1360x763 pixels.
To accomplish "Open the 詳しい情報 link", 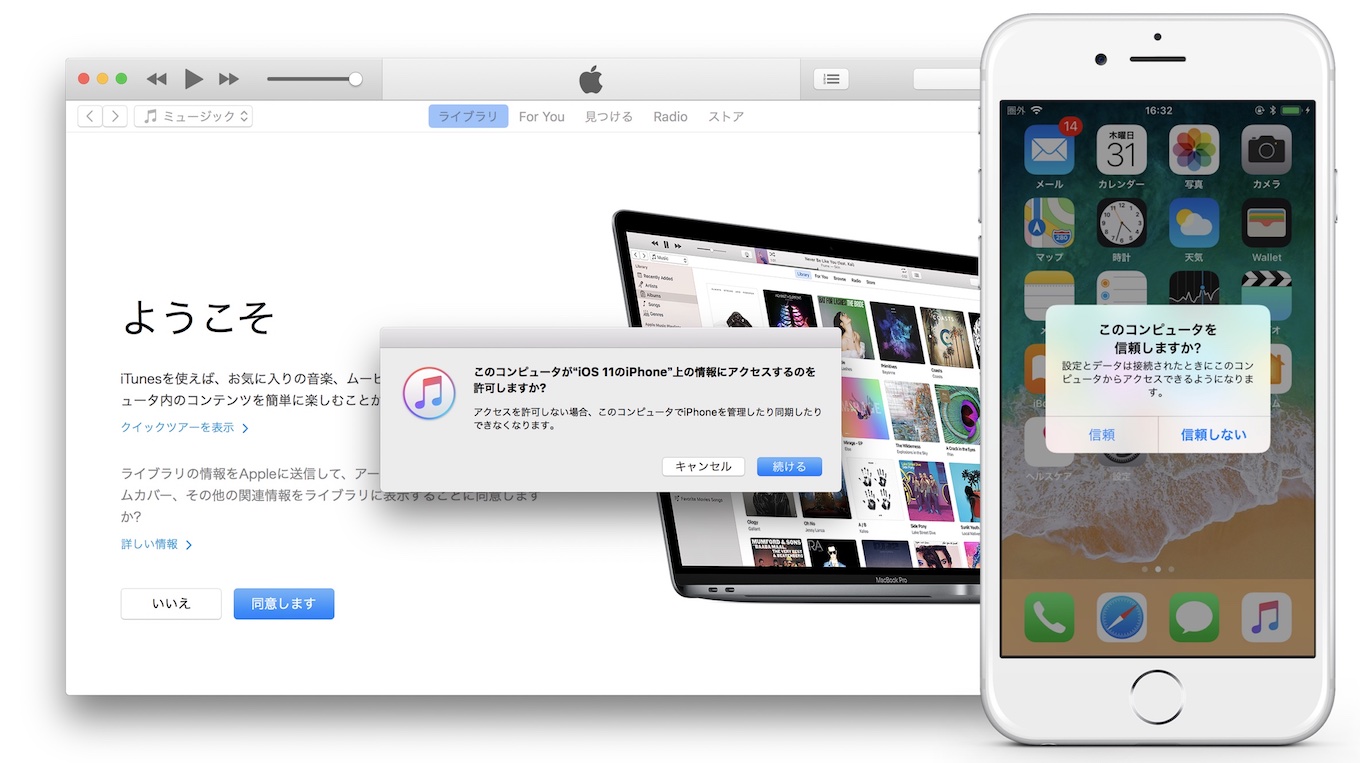I will (x=156, y=544).
